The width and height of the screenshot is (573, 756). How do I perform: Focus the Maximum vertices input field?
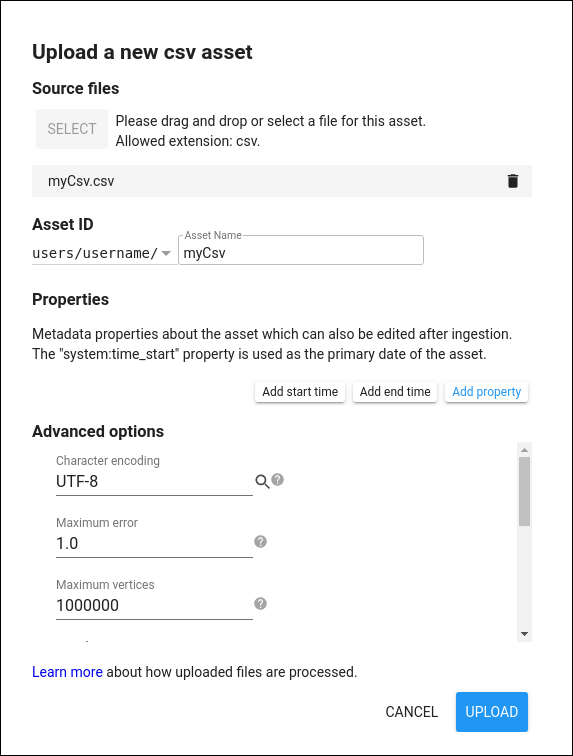[x=154, y=606]
